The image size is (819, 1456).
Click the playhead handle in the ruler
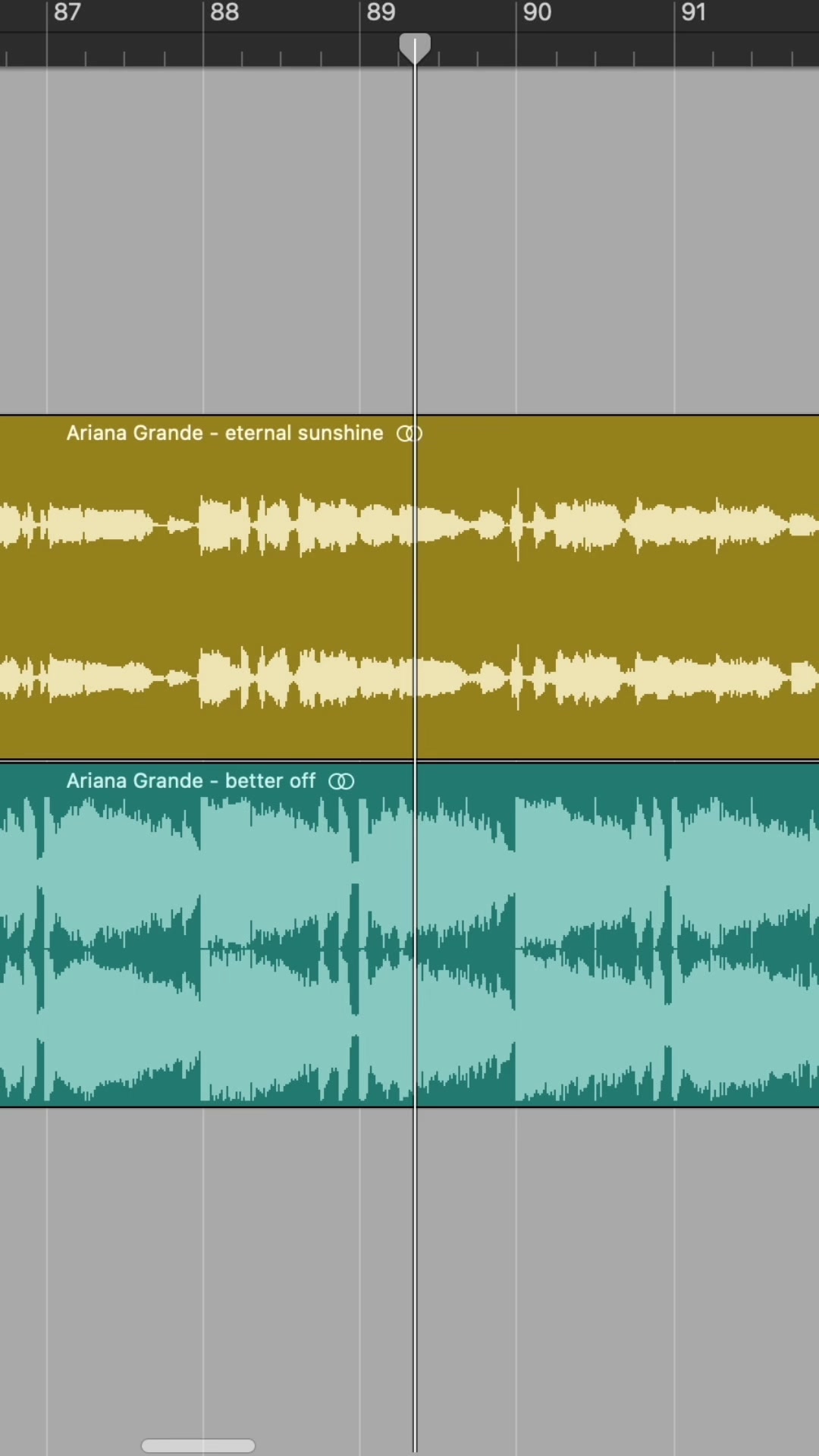[415, 48]
